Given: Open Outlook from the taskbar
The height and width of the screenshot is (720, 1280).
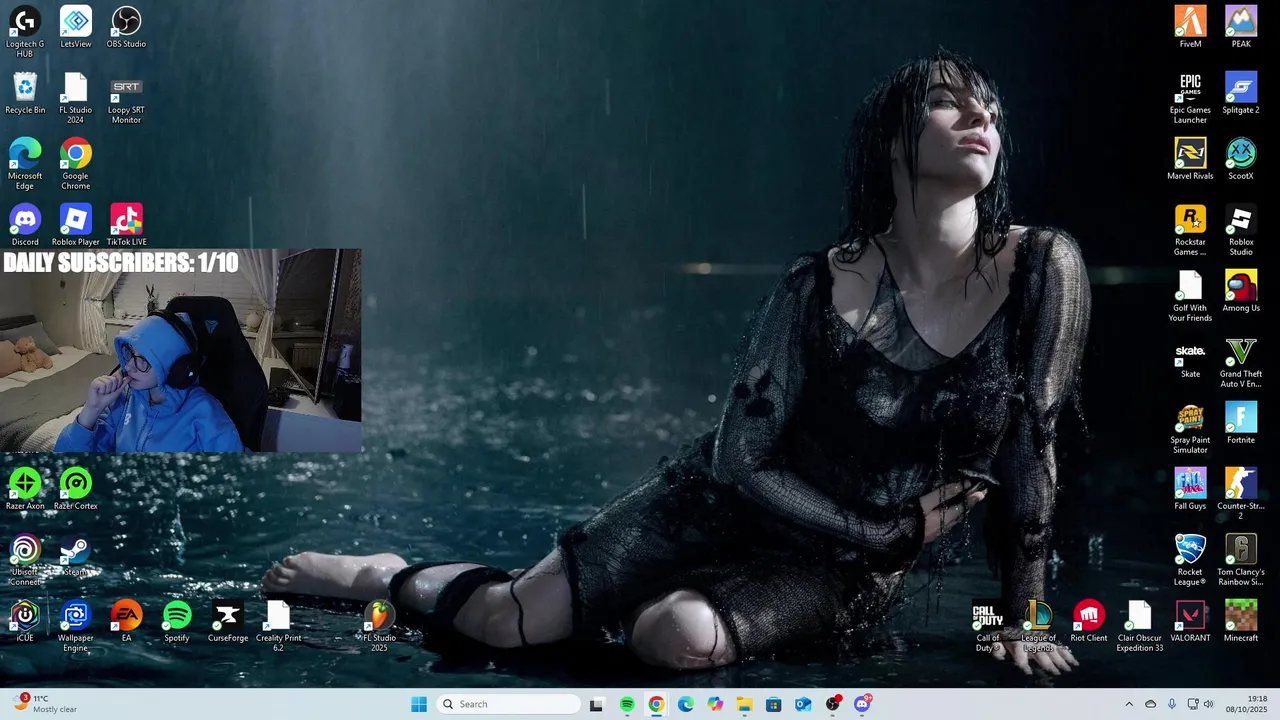Looking at the screenshot, I should [803, 704].
